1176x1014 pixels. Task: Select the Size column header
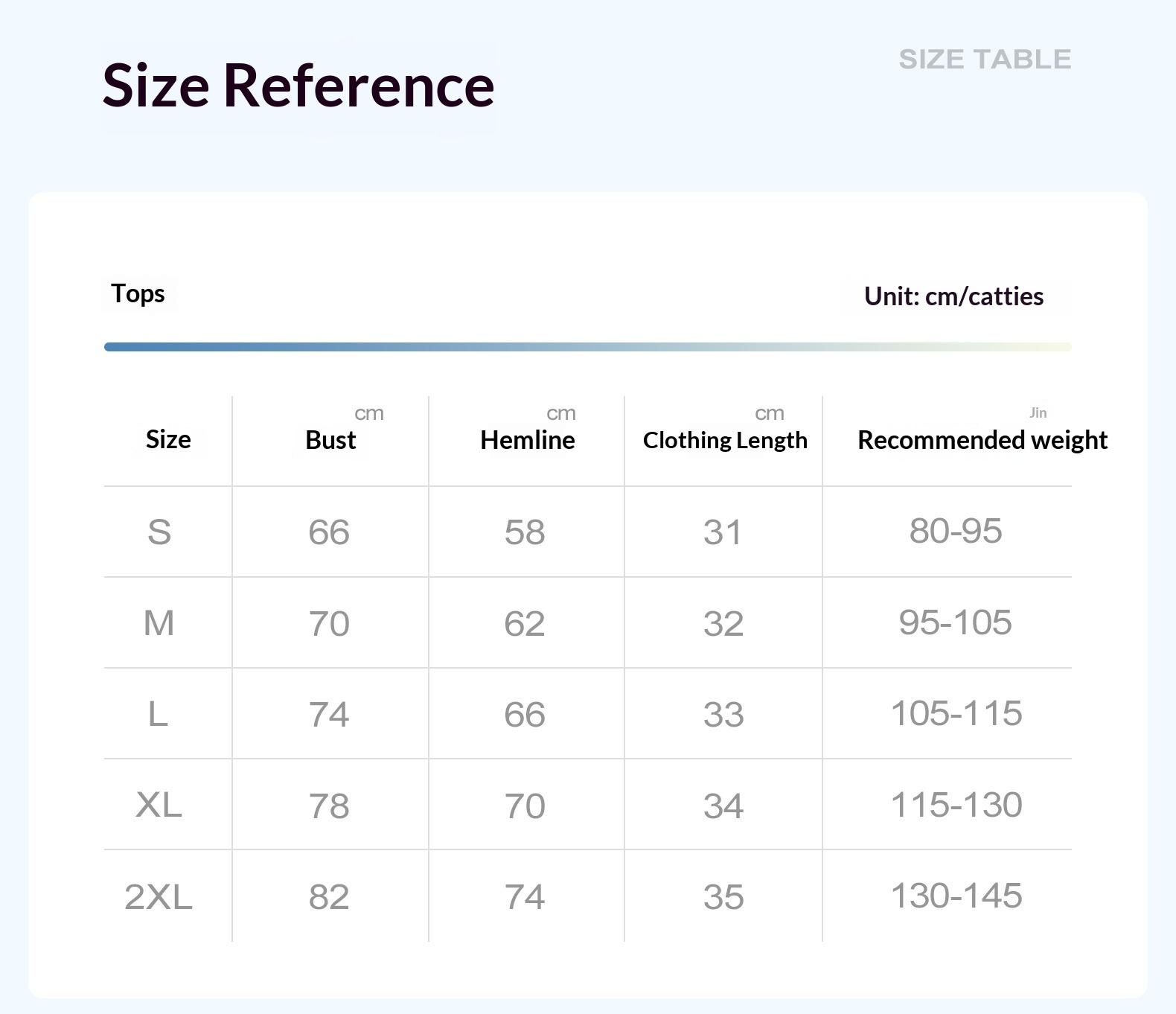[168, 439]
